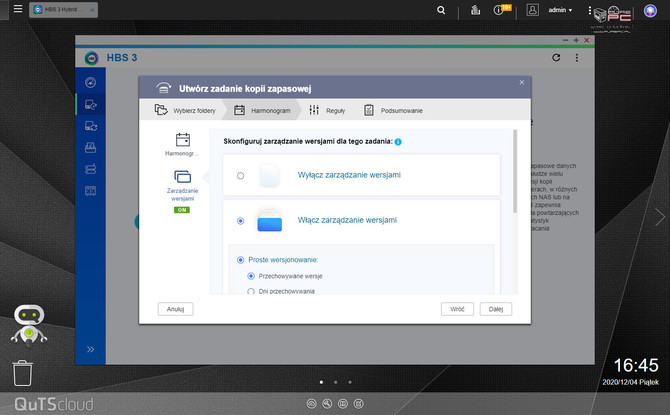Open the Qboti robot assistant
The width and height of the screenshot is (670, 415).
click(29, 325)
